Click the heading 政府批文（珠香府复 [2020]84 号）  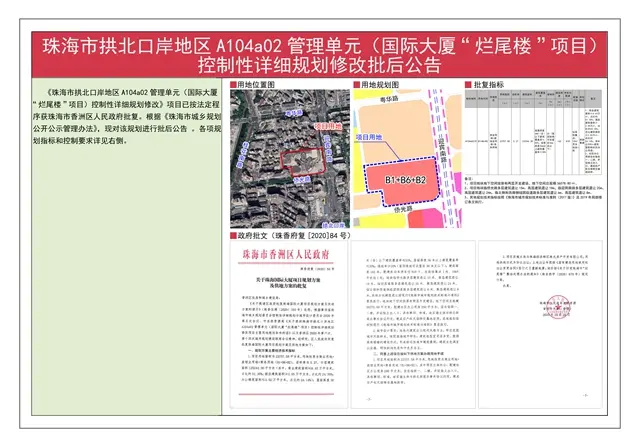tap(294, 235)
